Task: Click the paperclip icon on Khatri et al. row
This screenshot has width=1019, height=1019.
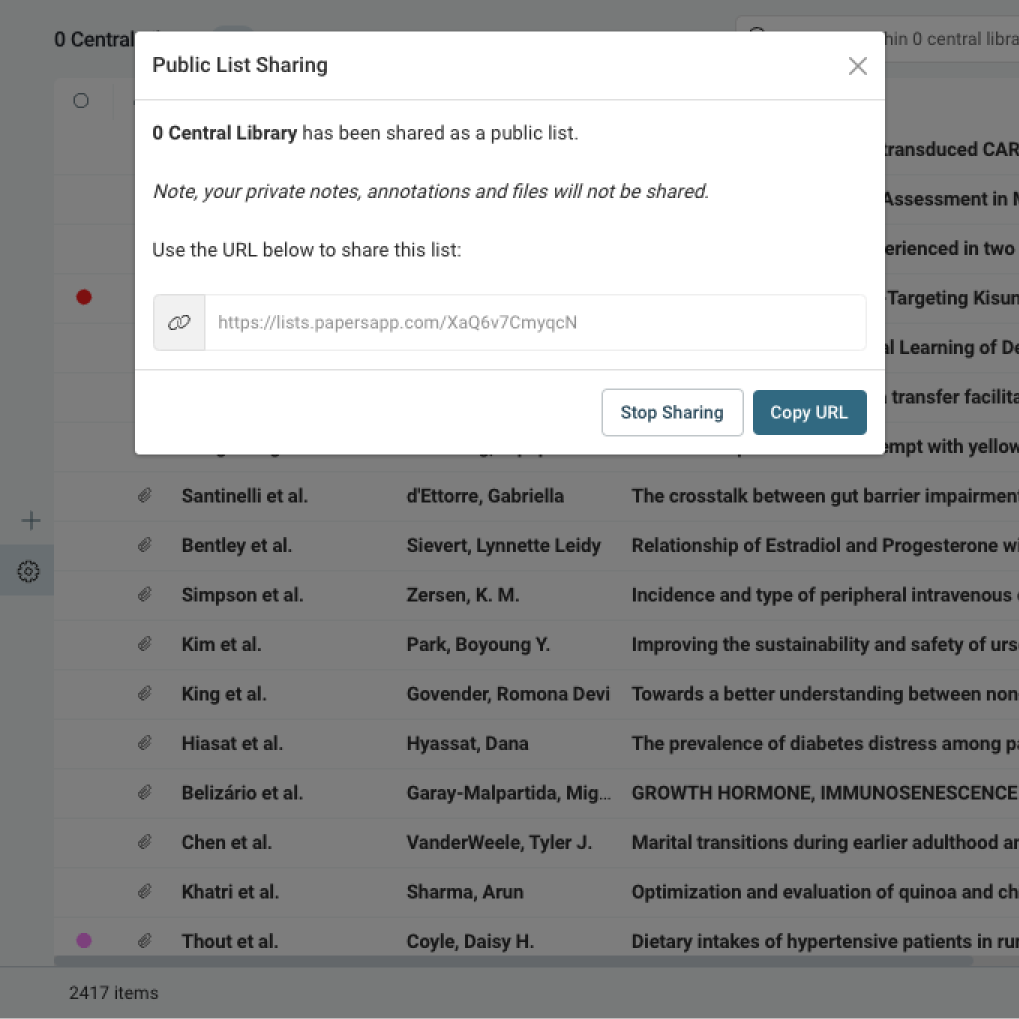Action: point(146,891)
